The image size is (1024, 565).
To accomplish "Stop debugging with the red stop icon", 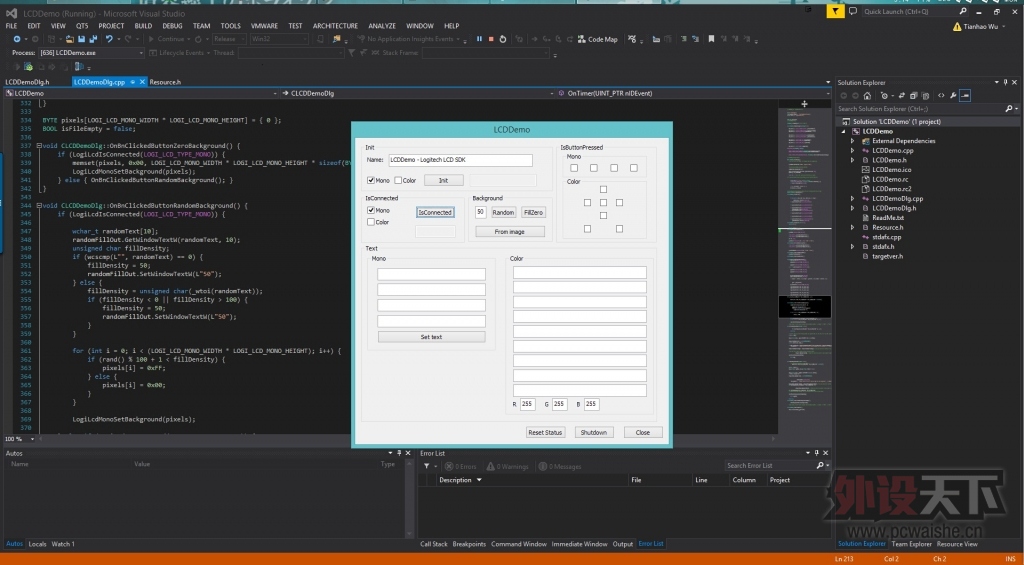I will point(491,39).
